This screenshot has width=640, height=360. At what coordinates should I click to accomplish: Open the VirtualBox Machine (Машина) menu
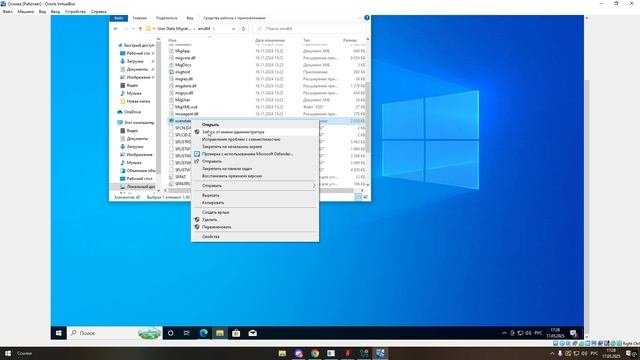click(26, 11)
